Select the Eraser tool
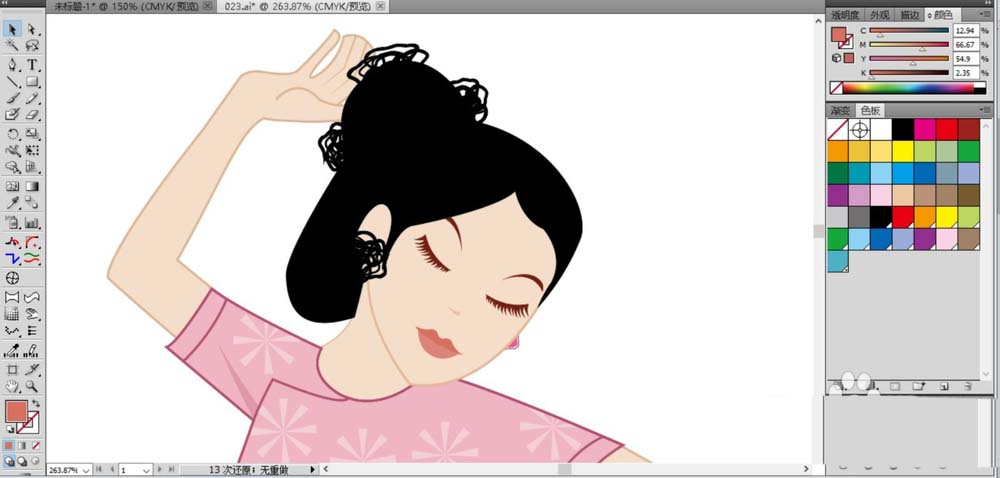1000x478 pixels. click(32, 115)
